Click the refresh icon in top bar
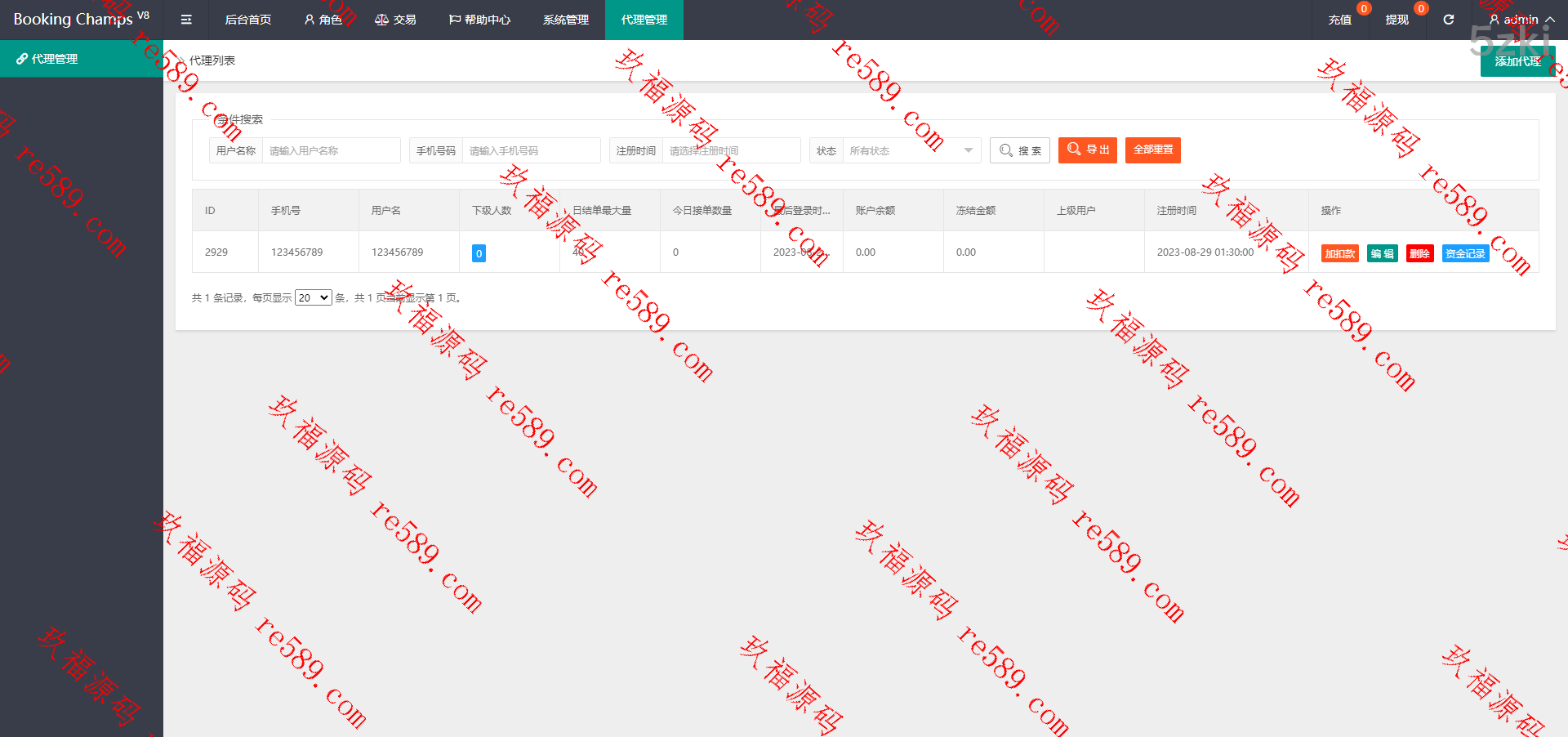Screen dimensions: 1568x737 click(1448, 20)
